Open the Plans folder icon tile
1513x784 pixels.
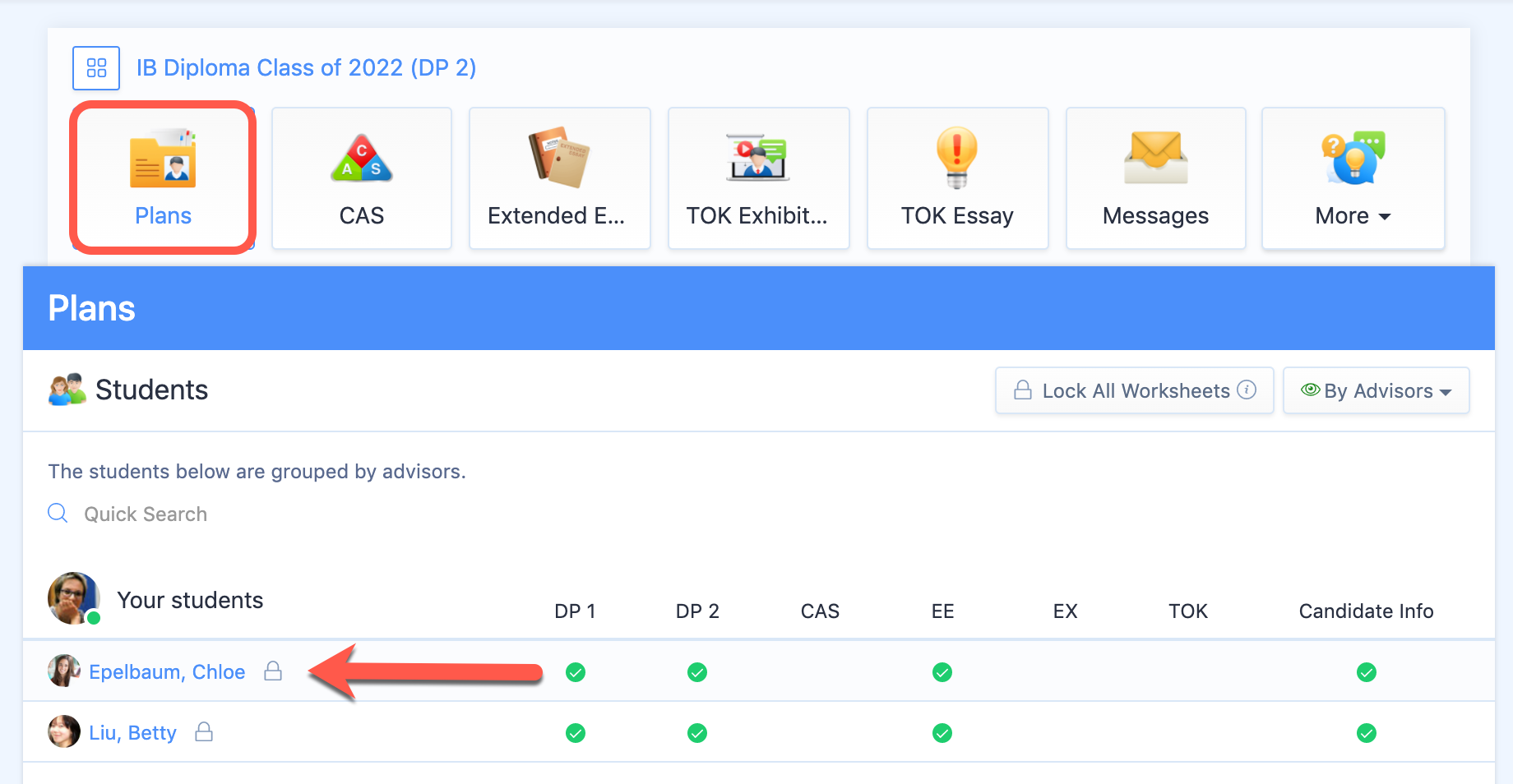tap(163, 178)
